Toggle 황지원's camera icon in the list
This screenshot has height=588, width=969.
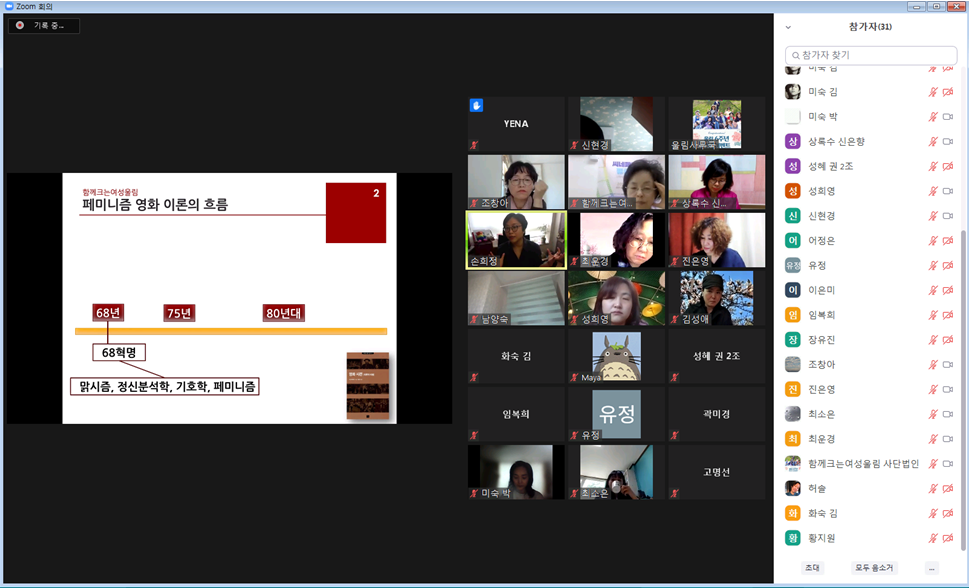pyautogui.click(x=948, y=538)
